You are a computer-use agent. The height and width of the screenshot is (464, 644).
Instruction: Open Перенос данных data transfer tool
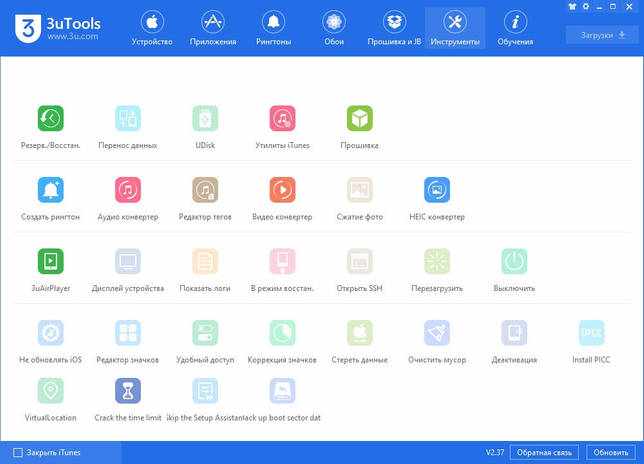(x=128, y=119)
